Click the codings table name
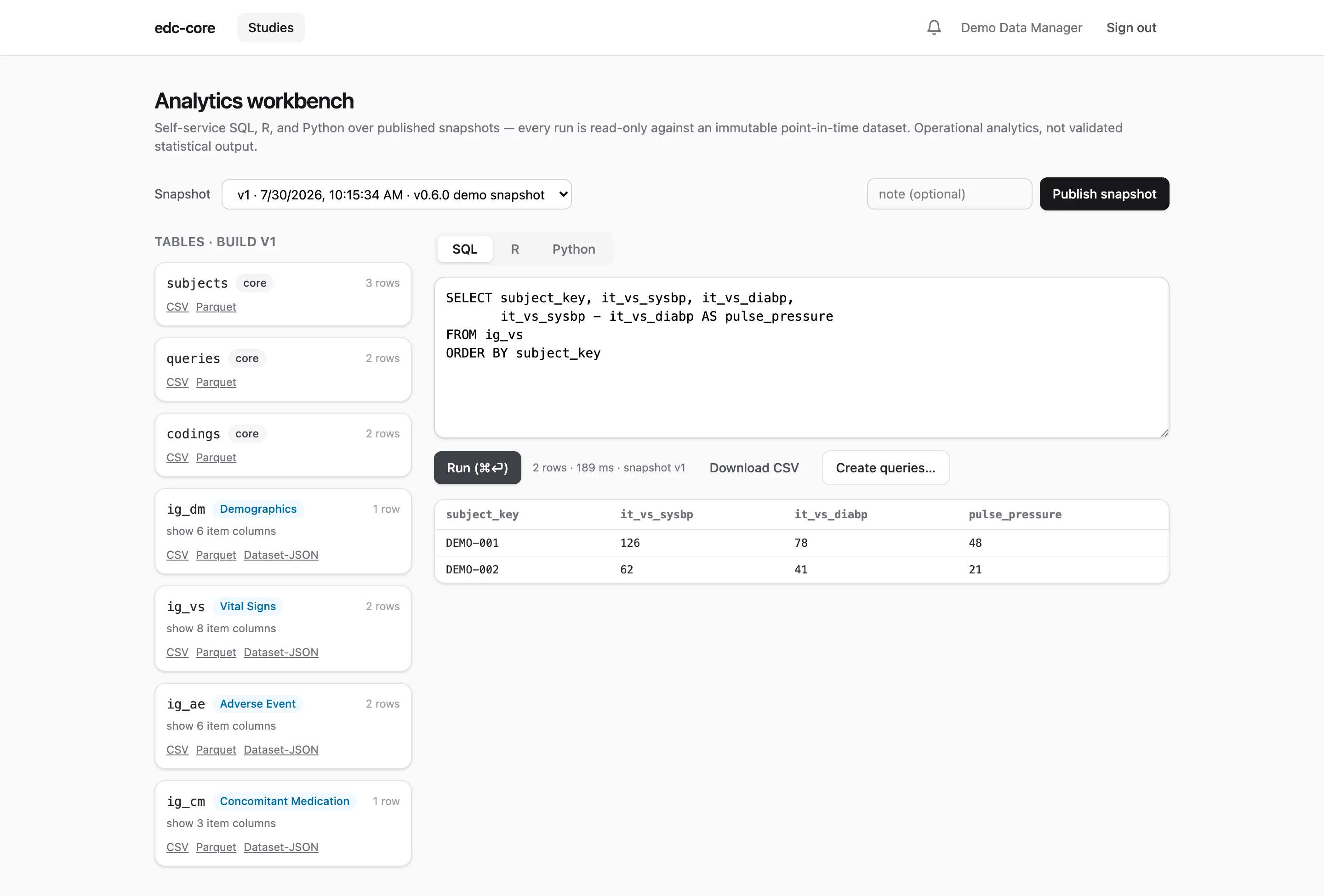 193,434
